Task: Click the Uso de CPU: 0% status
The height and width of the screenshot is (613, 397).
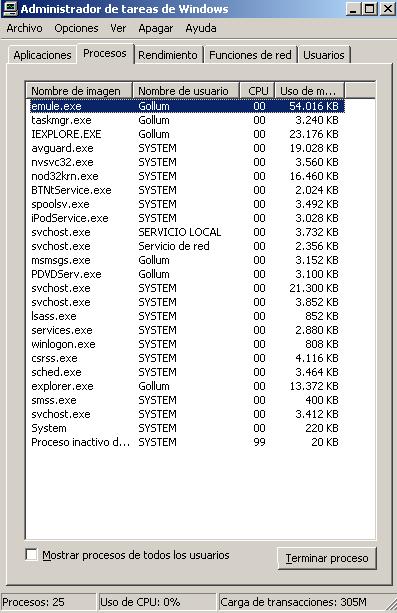Action: pos(157,602)
